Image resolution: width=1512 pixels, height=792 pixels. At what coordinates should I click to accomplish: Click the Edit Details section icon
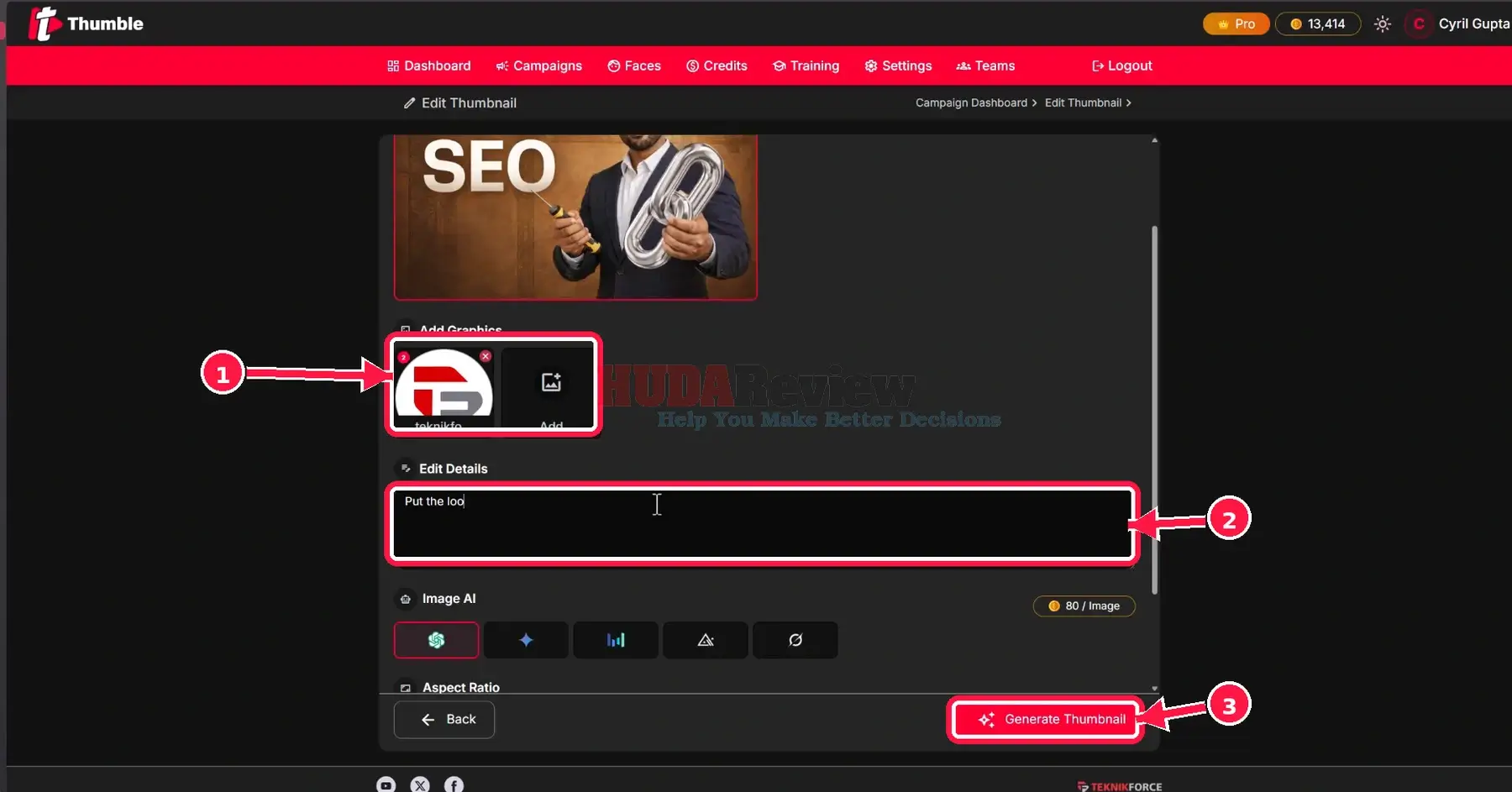[x=405, y=469]
